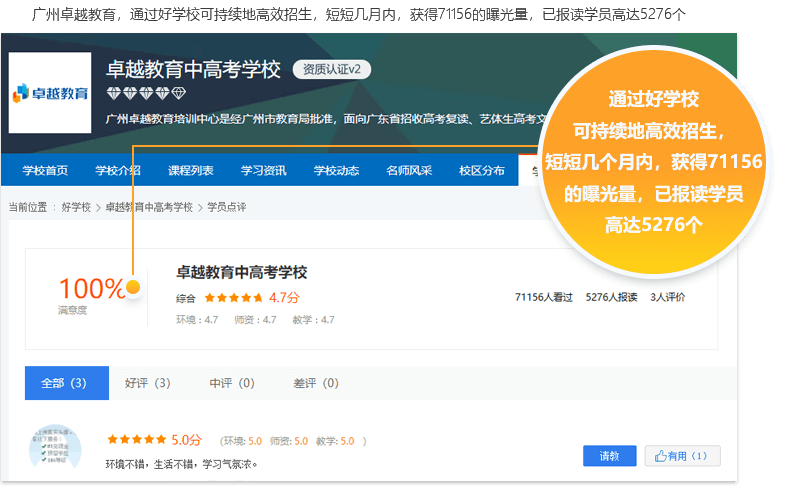Click the review text 环境不错，生活不错
Viewport: 800px width, 490px height.
click(181, 464)
